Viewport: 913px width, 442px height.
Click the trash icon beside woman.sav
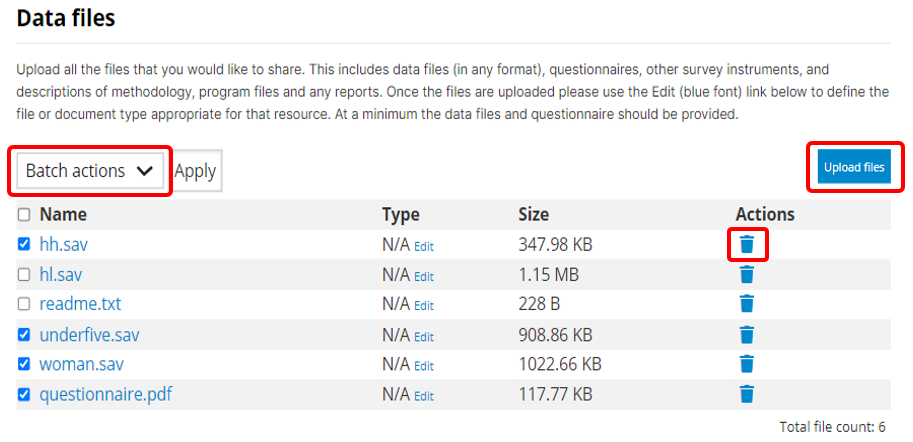pos(746,365)
